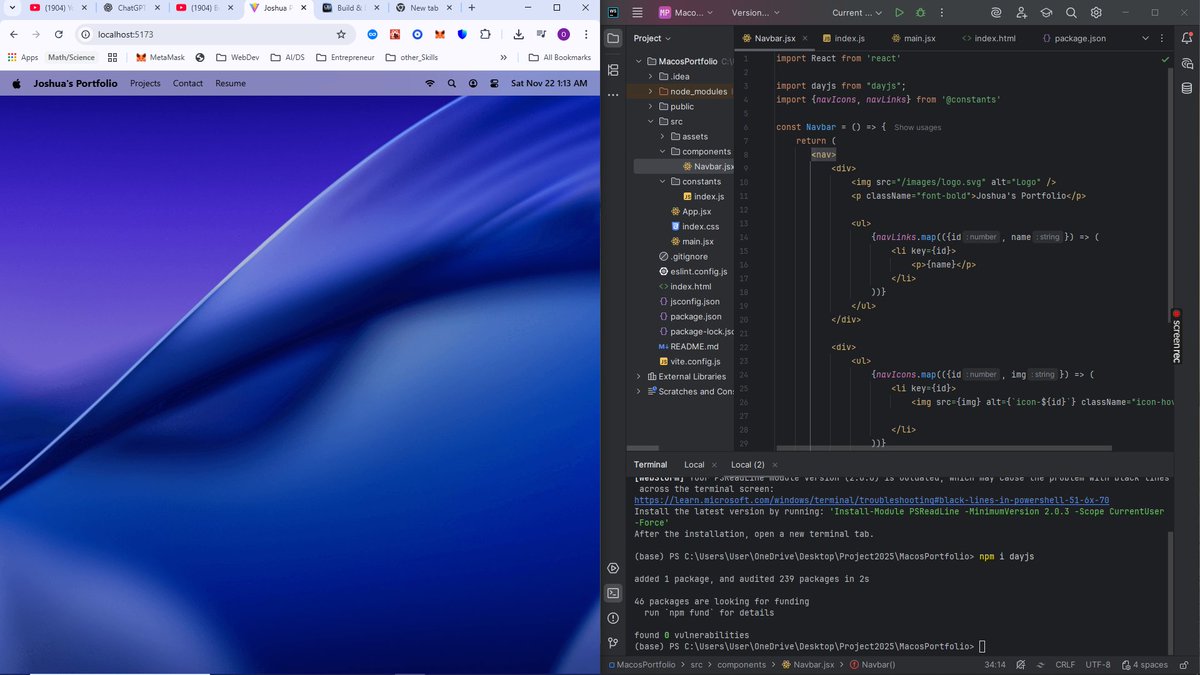Click Resume link in portfolio navbar

click(230, 83)
